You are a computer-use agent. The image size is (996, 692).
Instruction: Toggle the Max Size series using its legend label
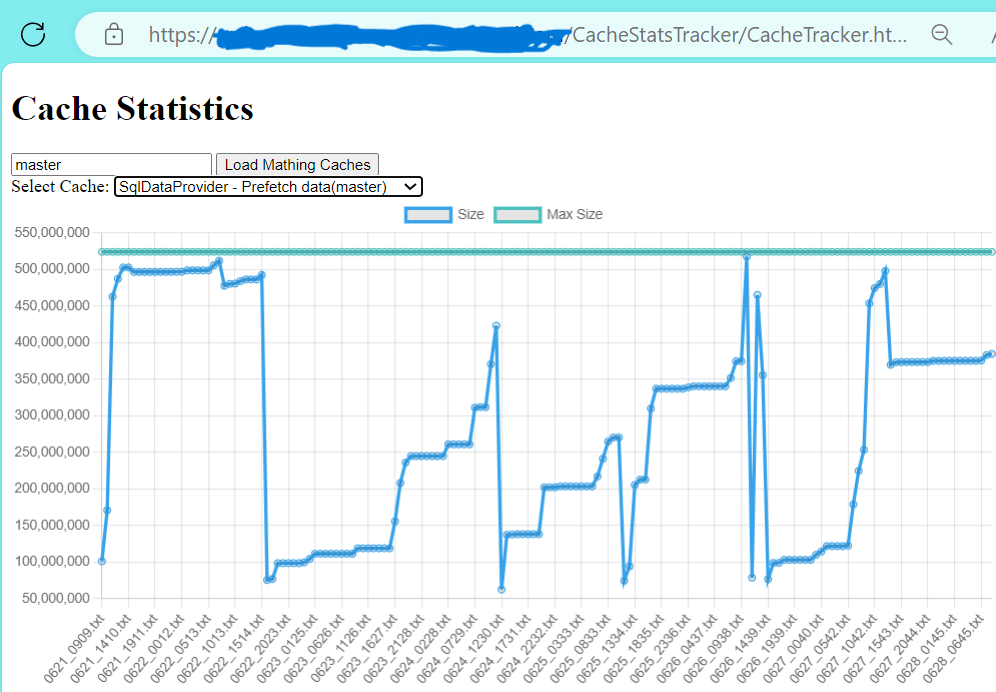tap(574, 214)
